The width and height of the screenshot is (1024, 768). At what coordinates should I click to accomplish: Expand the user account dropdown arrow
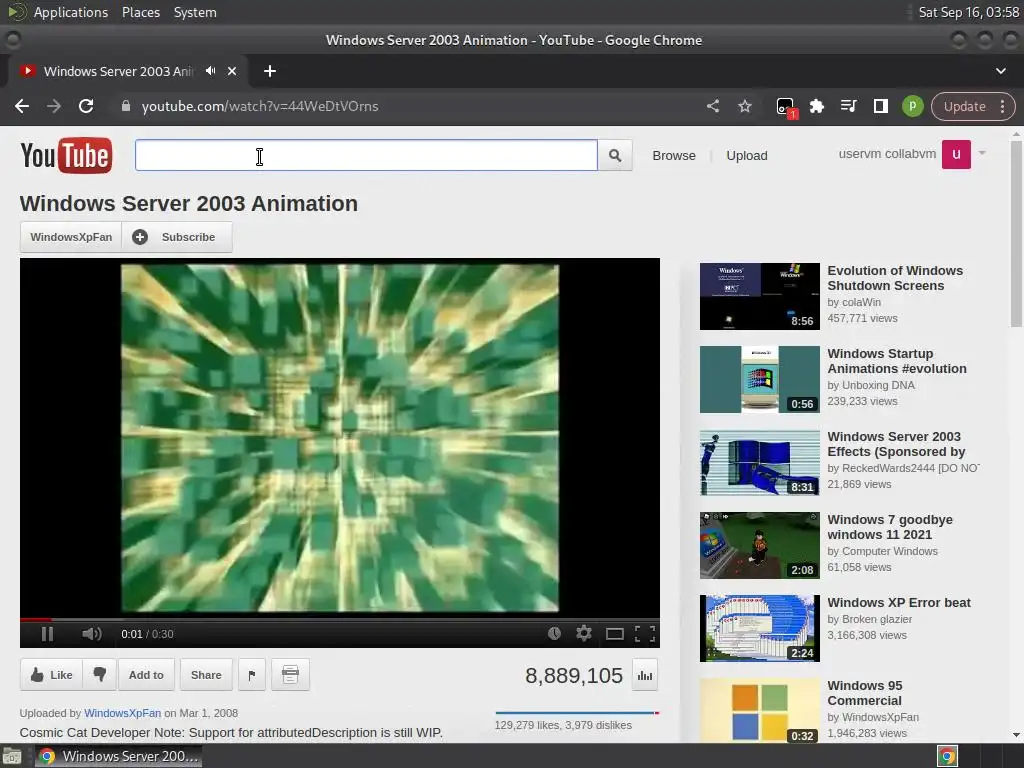[982, 153]
